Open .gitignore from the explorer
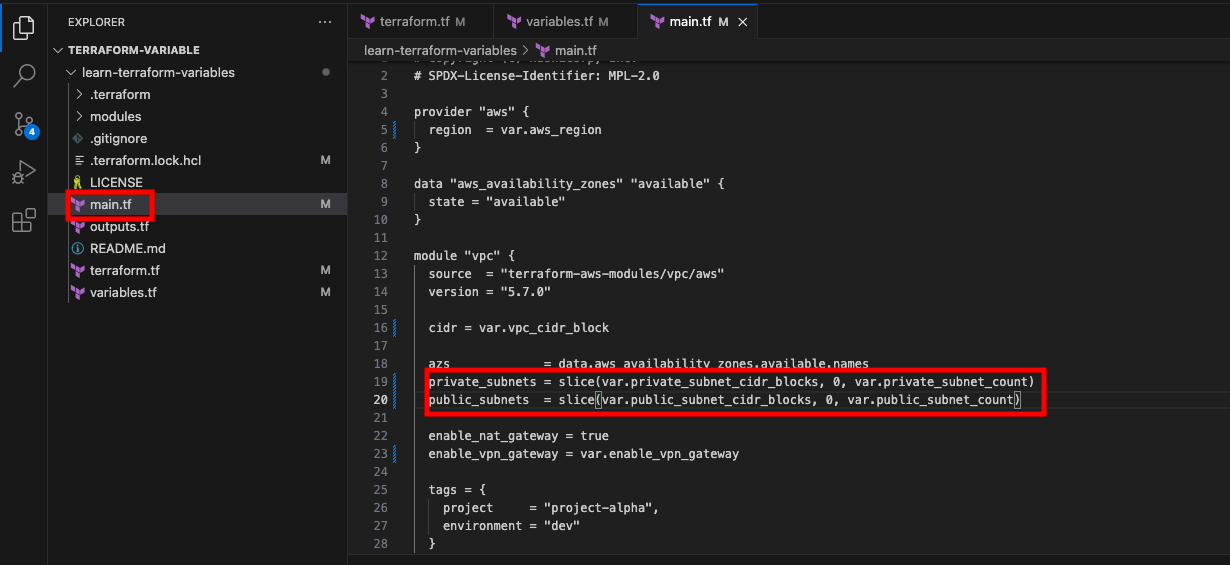1230x565 pixels. coord(118,139)
